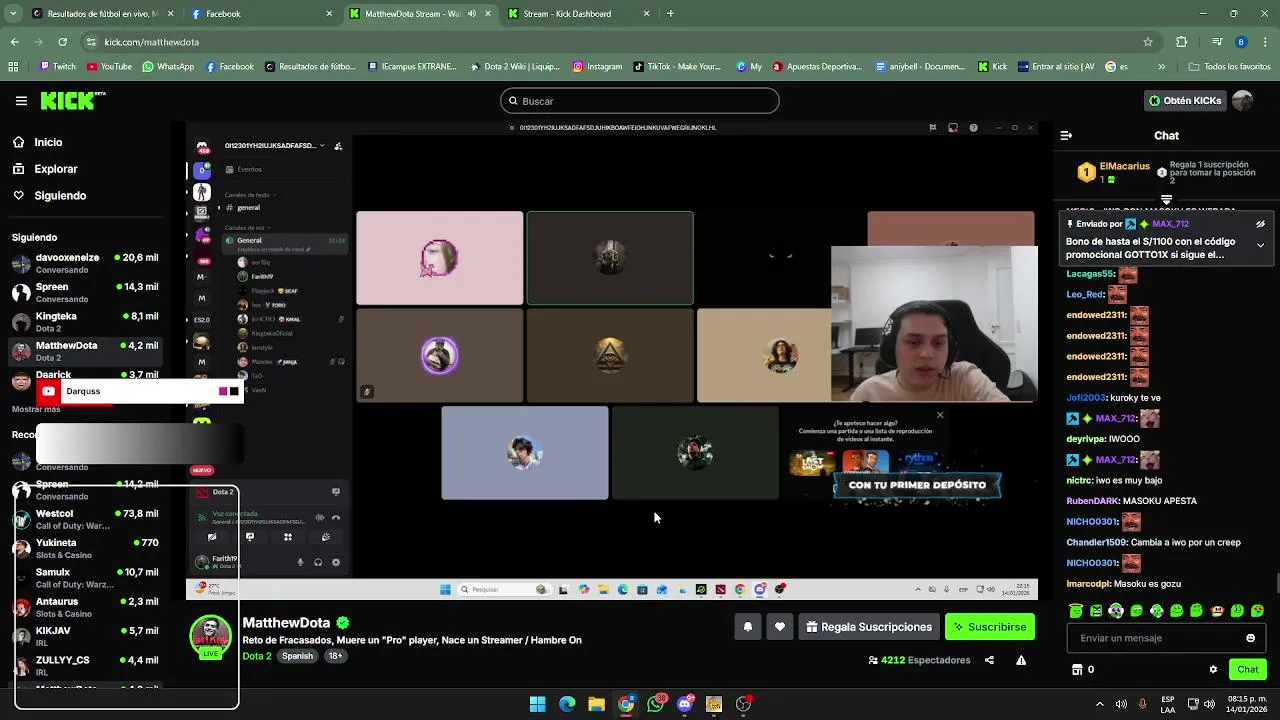
Task: Open the emote picker smiley icon
Action: click(x=1250, y=638)
